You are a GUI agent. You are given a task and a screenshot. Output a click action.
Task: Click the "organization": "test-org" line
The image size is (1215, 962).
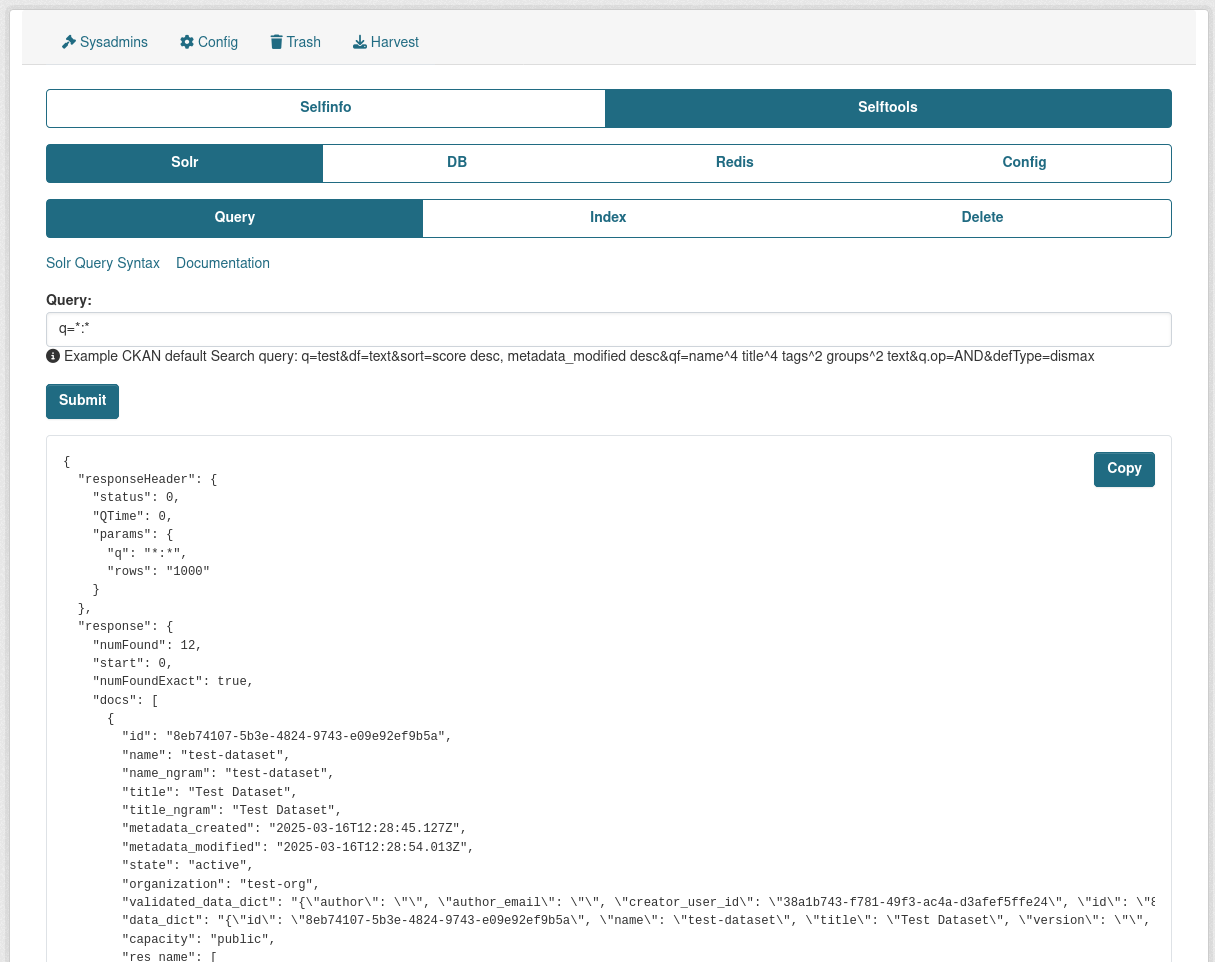pos(221,885)
